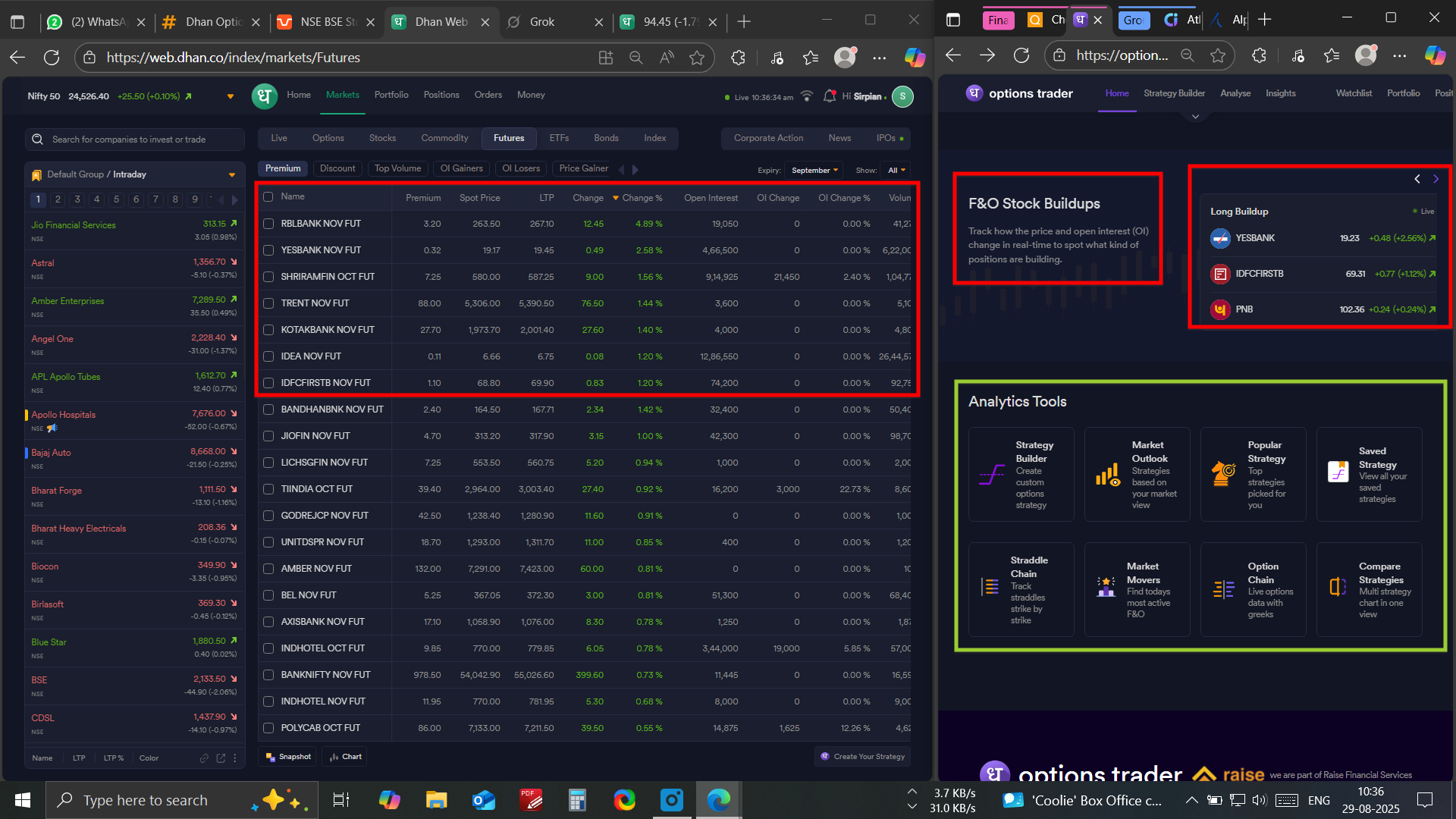The height and width of the screenshot is (819, 1456).
Task: Open the Market Outlook analytics icon
Action: [x=1107, y=475]
